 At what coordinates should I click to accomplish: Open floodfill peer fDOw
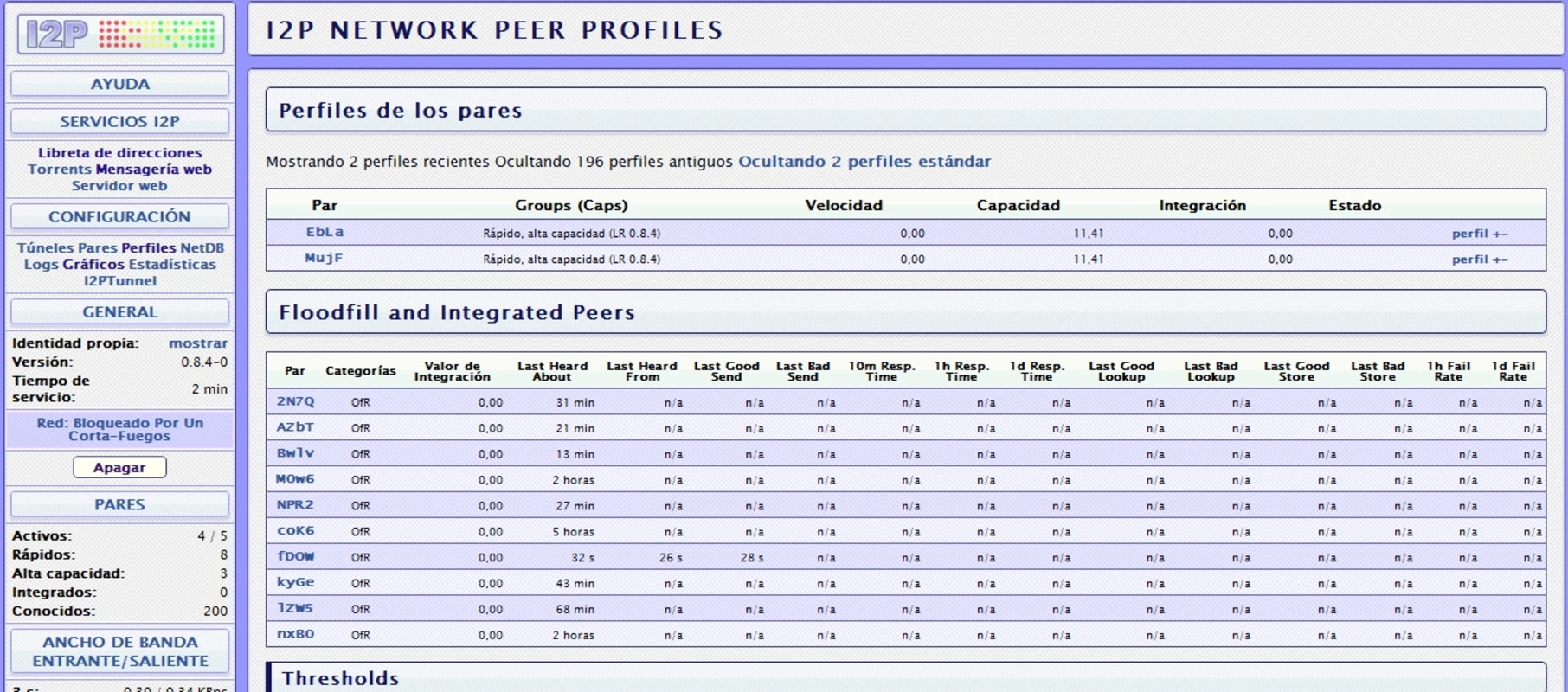pyautogui.click(x=295, y=556)
